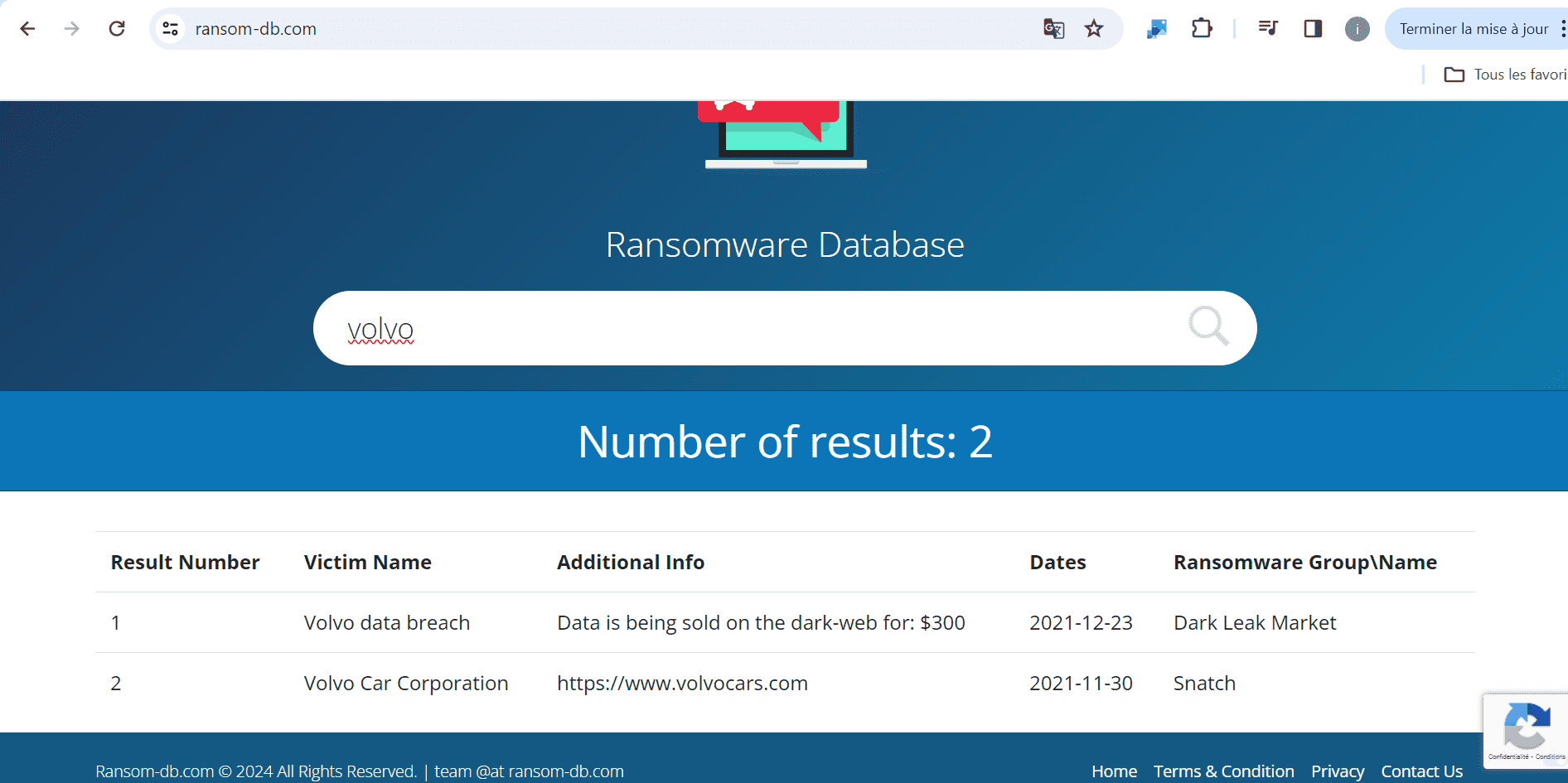The width and height of the screenshot is (1568, 783).
Task: Select group name Snatch
Action: coord(1204,684)
